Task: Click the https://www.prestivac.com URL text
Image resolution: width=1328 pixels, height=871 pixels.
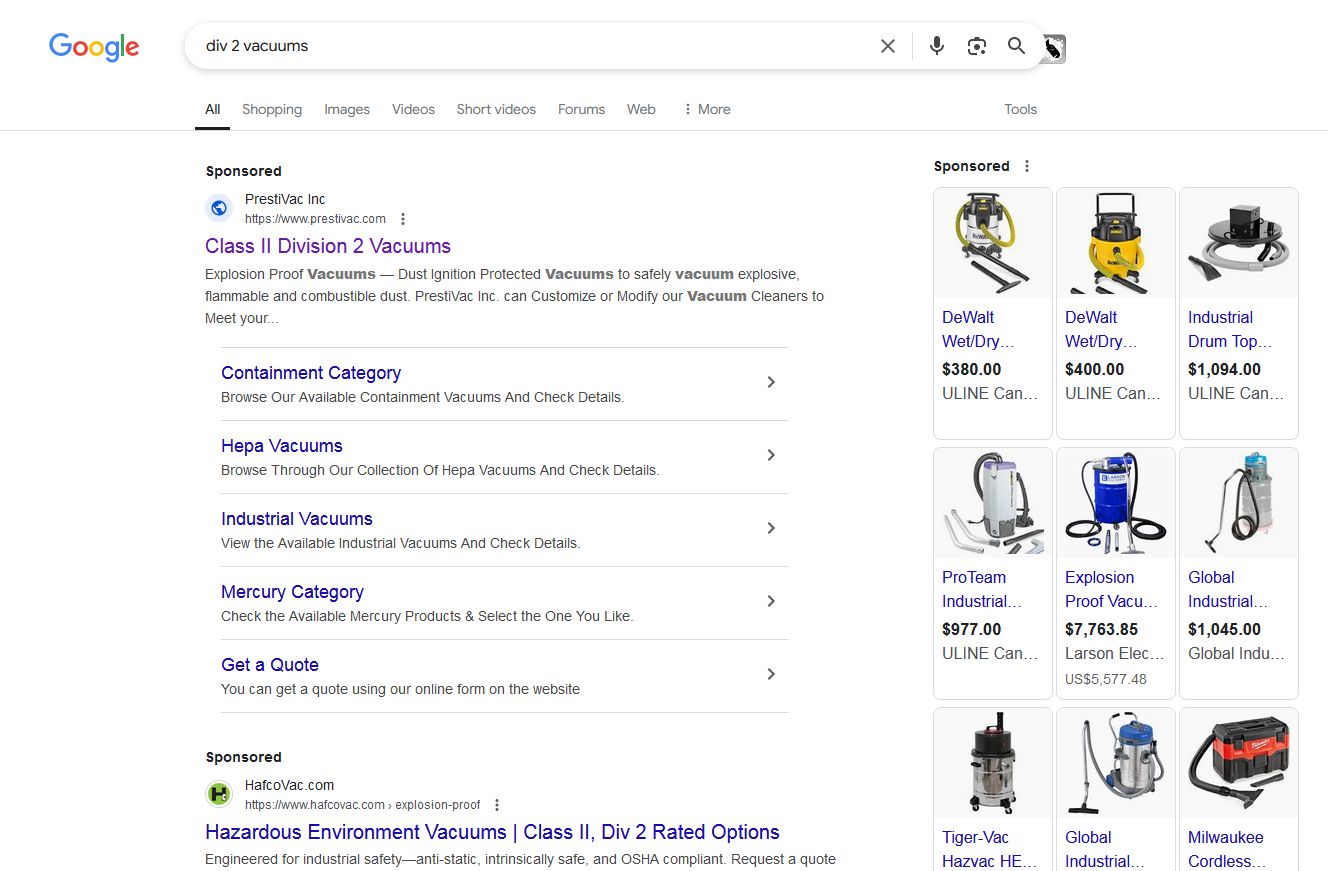Action: 315,219
